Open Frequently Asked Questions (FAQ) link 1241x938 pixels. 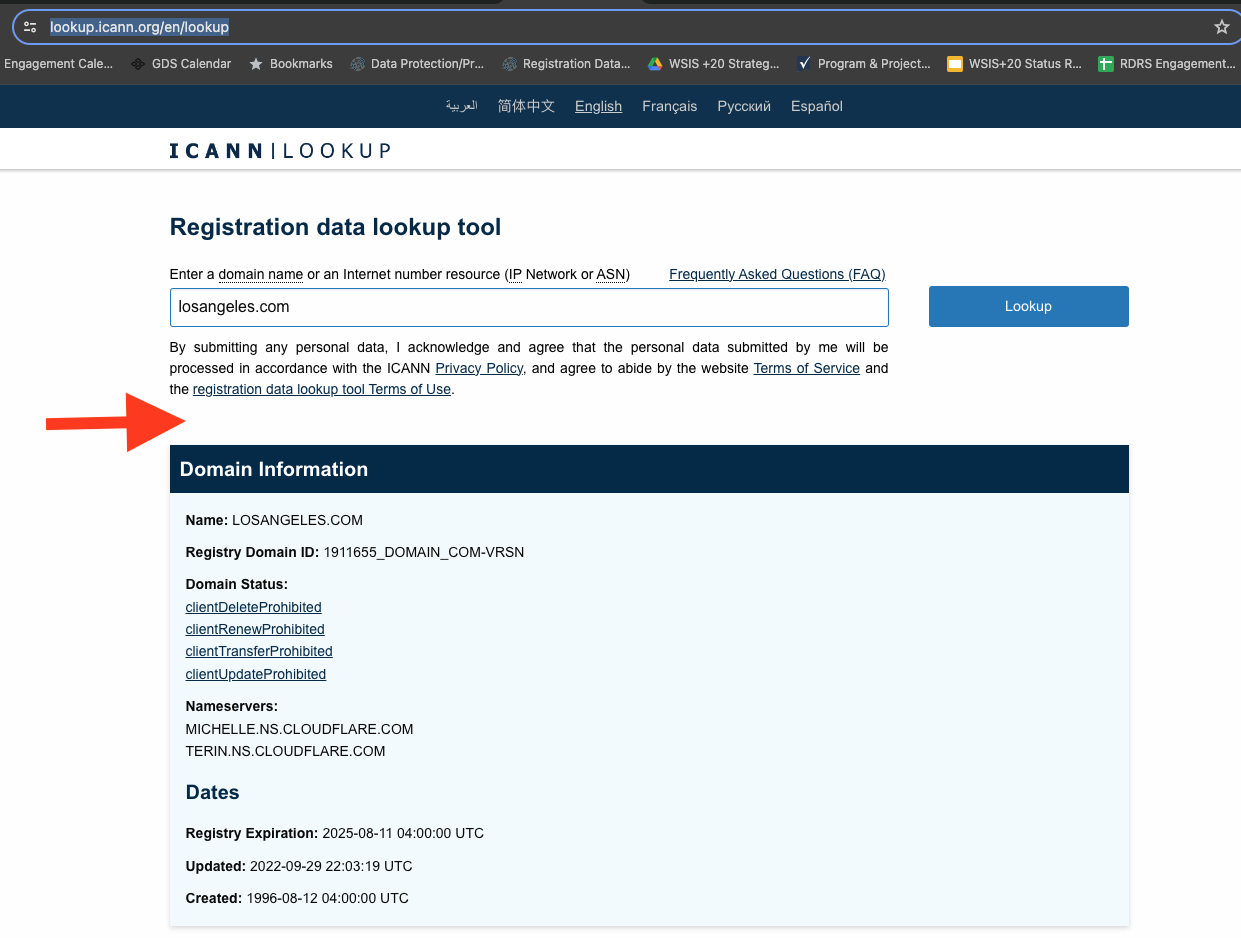[777, 274]
